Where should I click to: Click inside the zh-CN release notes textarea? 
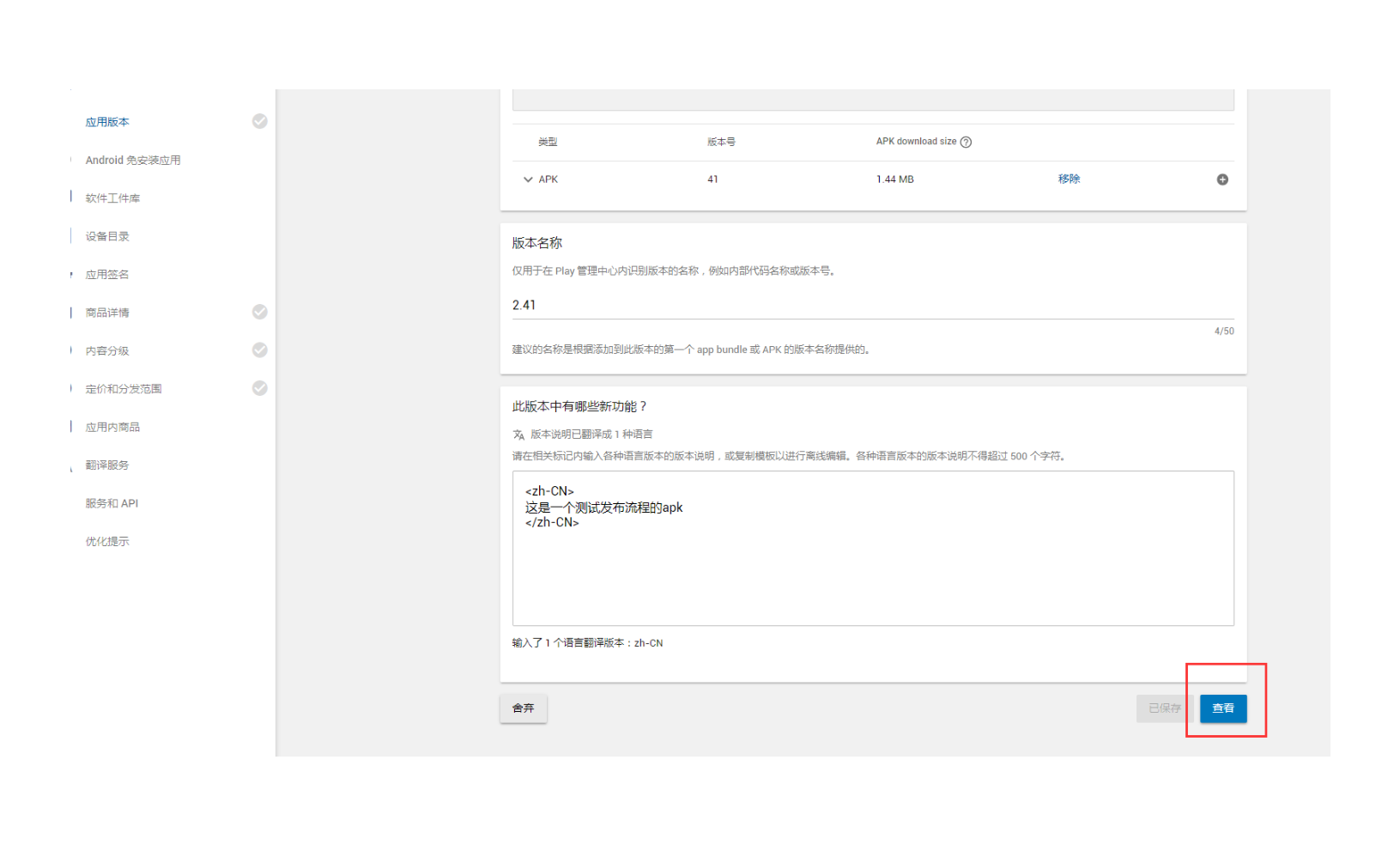pos(872,548)
